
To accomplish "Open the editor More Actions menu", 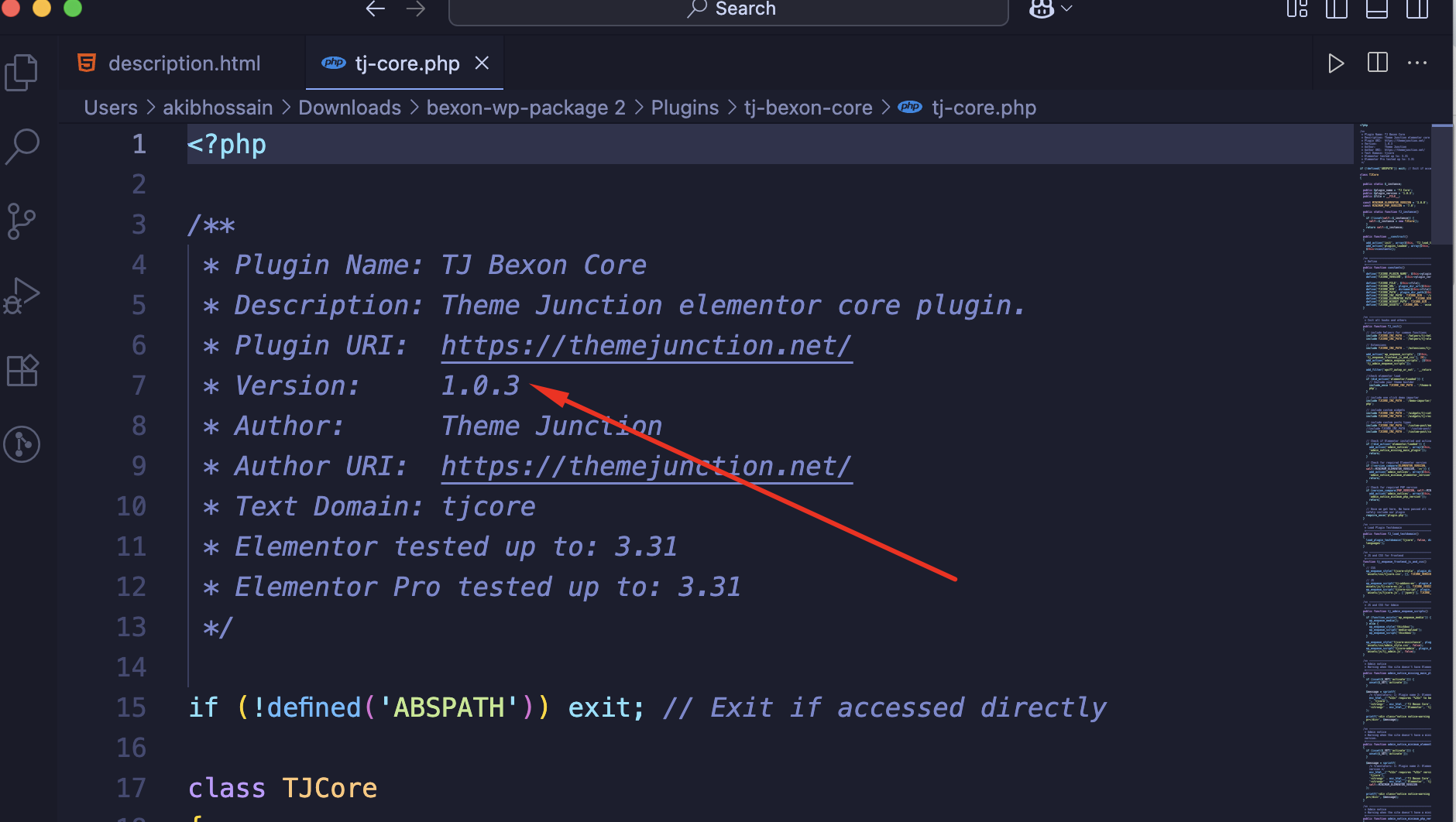I will 1417,63.
